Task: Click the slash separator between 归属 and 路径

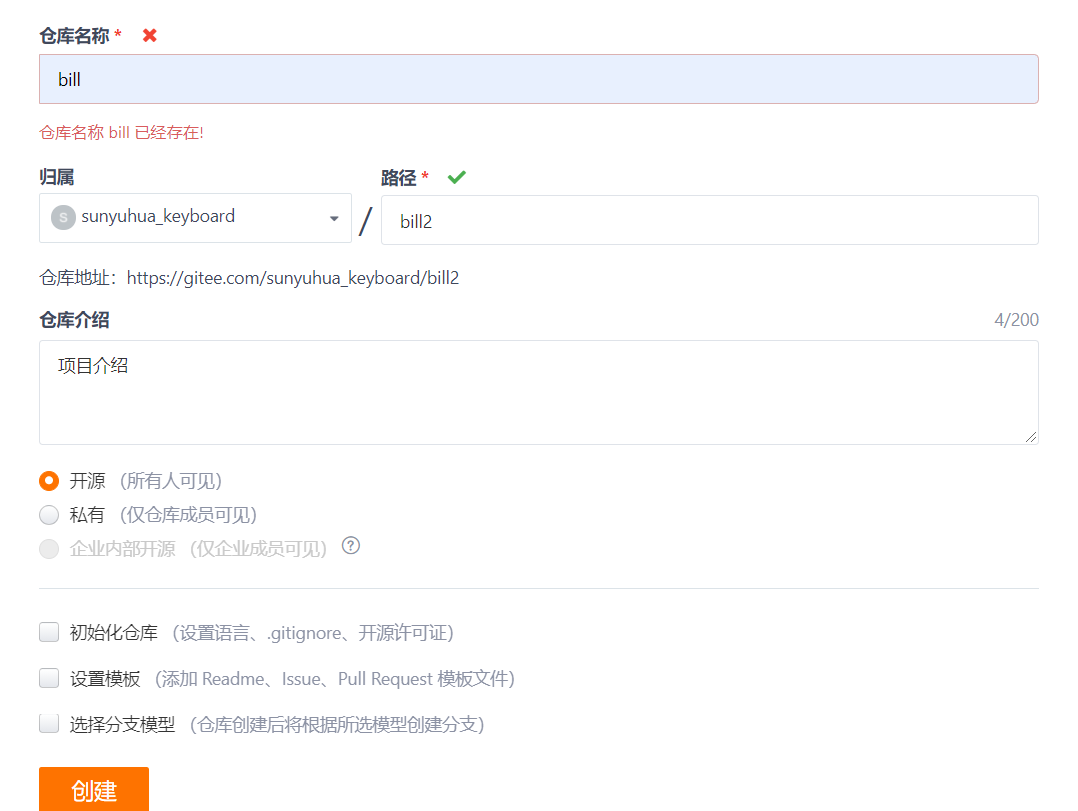Action: [x=364, y=220]
